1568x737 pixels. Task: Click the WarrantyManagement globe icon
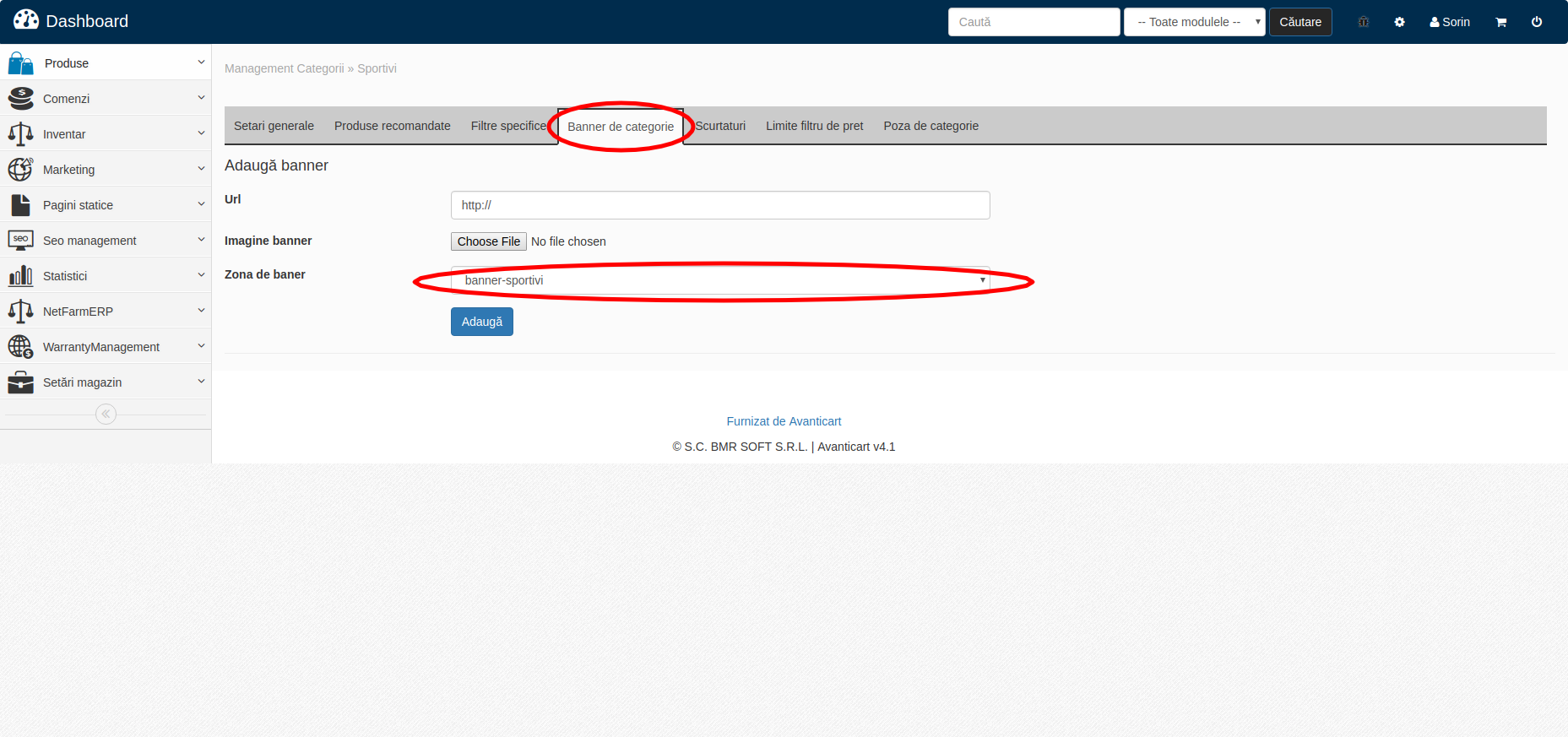21,347
